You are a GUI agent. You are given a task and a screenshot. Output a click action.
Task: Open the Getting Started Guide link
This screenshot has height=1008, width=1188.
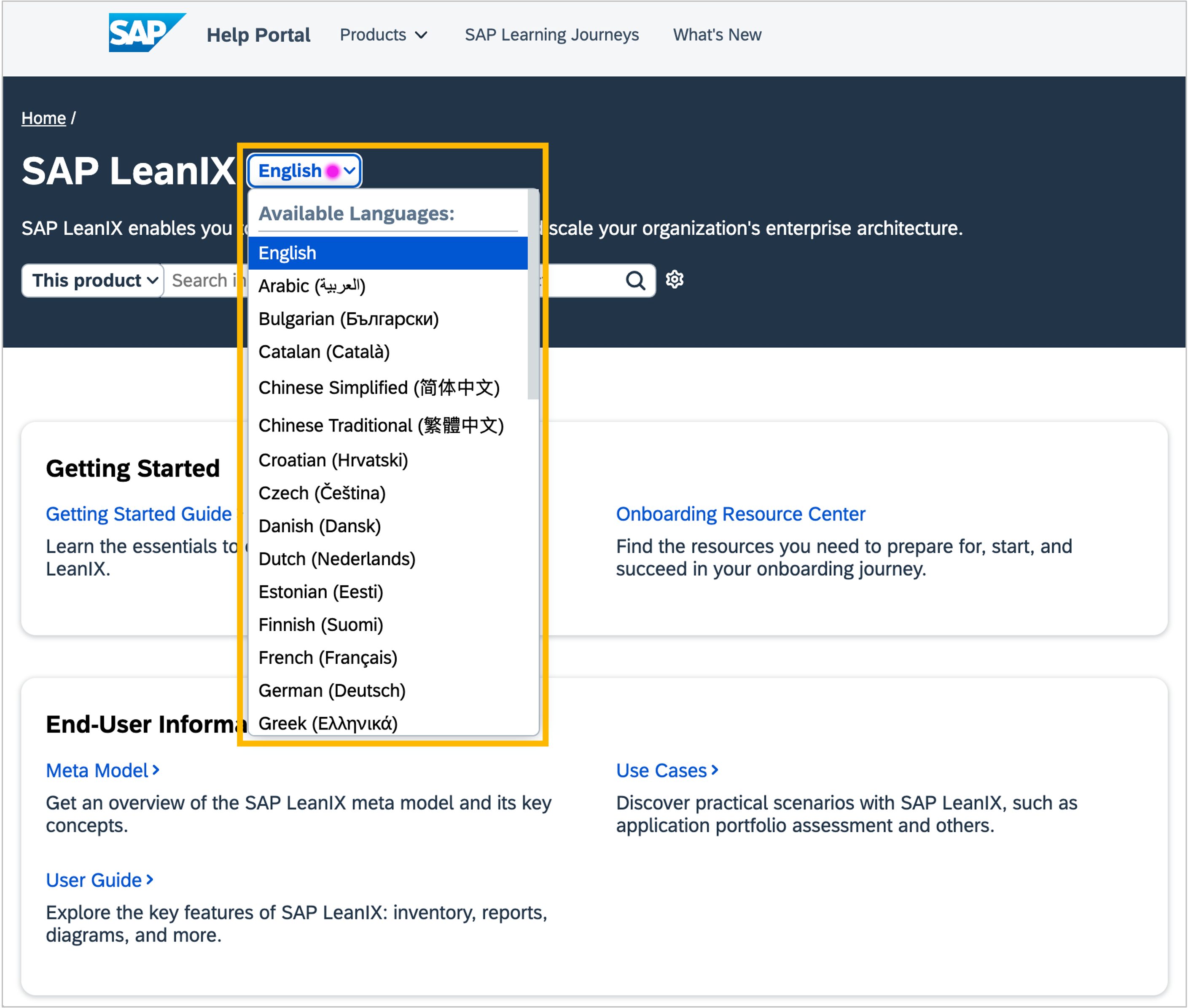point(139,514)
